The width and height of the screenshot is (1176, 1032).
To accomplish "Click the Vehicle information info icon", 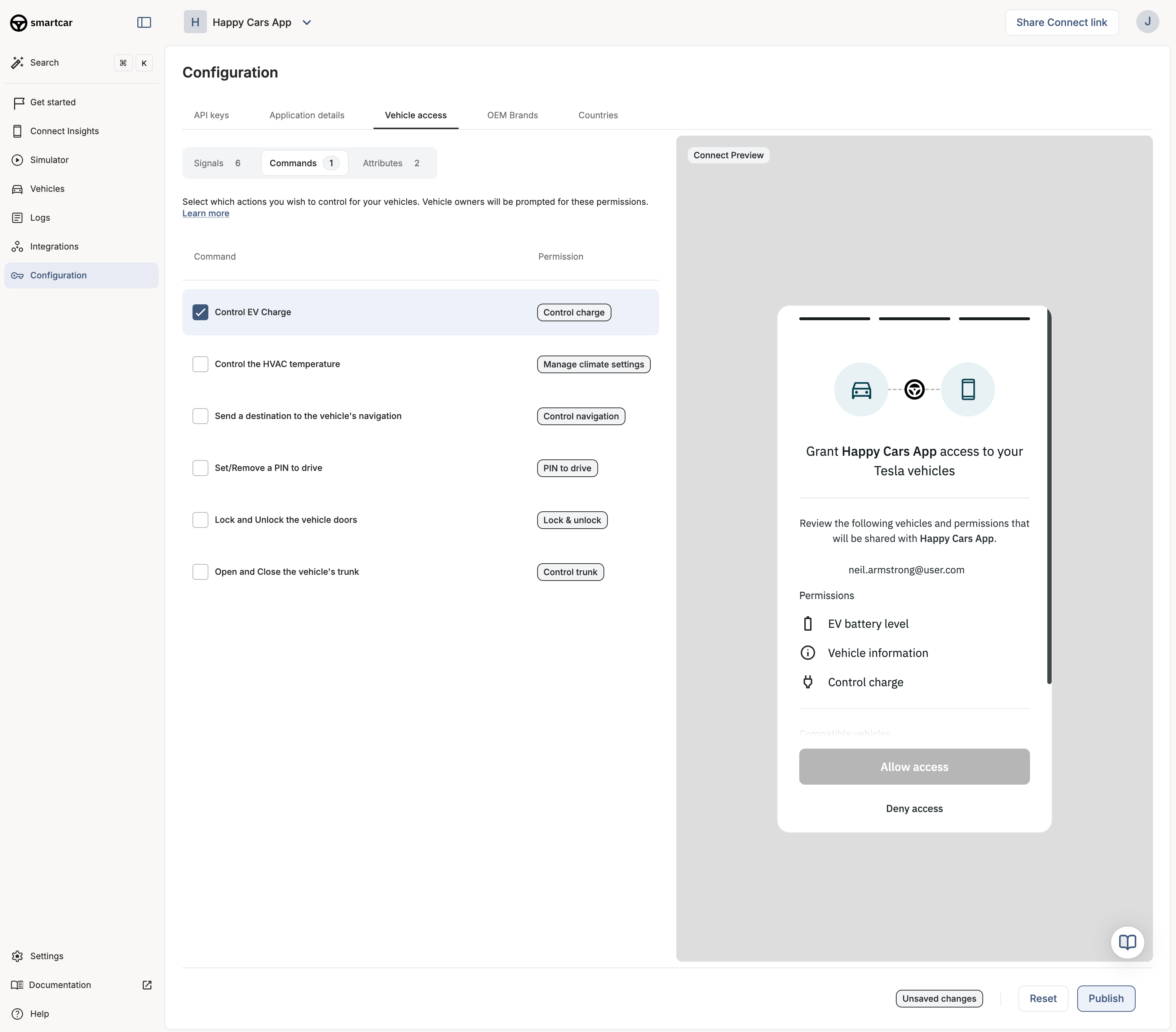I will pyautogui.click(x=808, y=653).
